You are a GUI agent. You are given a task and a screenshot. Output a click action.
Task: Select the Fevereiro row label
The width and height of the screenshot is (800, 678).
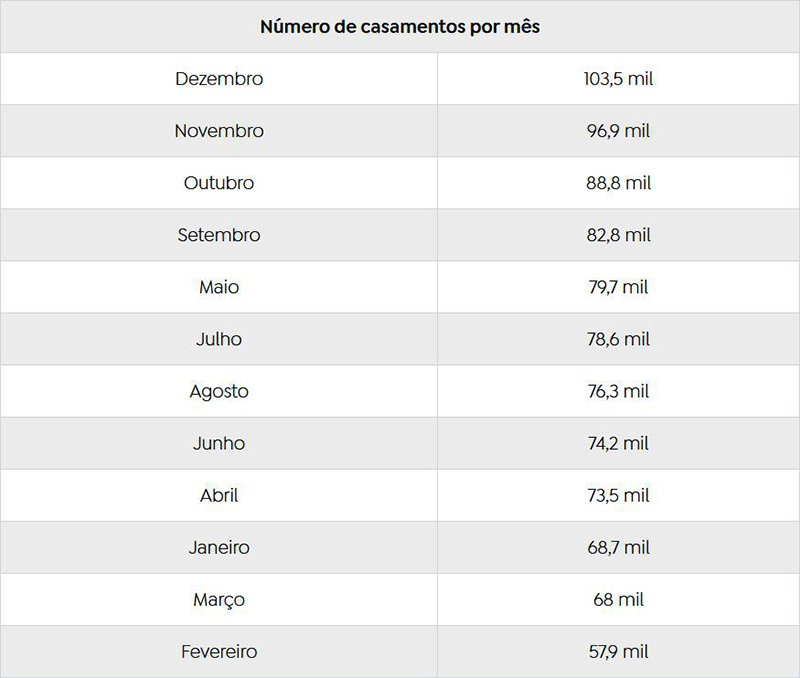219,651
